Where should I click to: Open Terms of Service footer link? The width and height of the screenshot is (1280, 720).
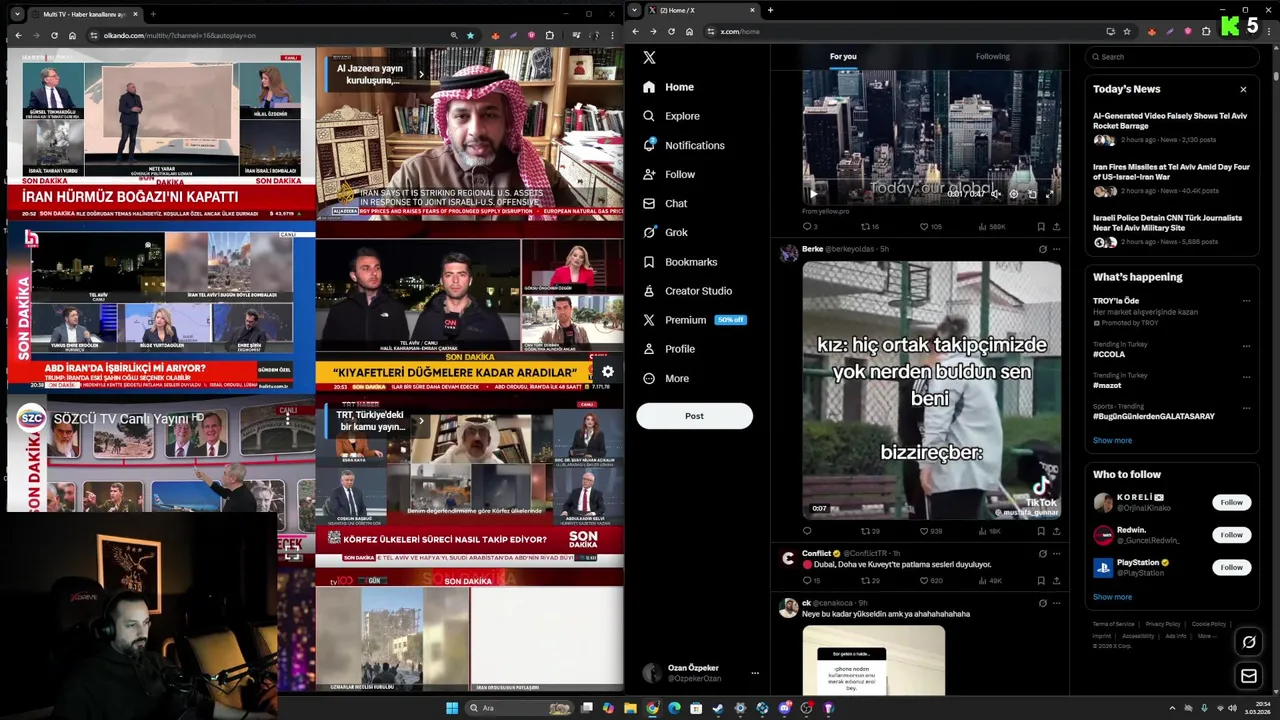click(1114, 624)
